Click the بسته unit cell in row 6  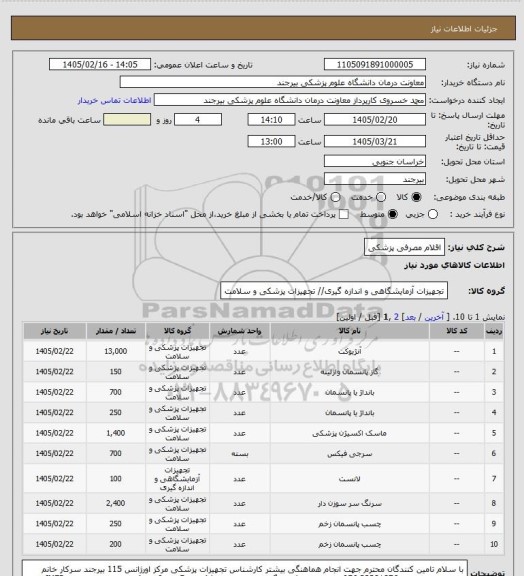pyautogui.click(x=239, y=454)
